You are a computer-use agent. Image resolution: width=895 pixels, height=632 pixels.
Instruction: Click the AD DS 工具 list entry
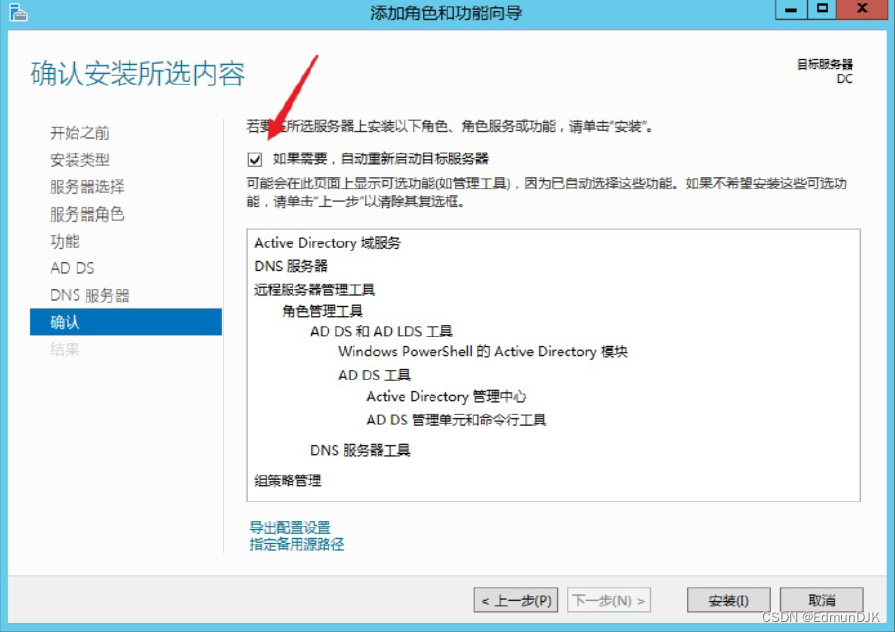pyautogui.click(x=374, y=375)
